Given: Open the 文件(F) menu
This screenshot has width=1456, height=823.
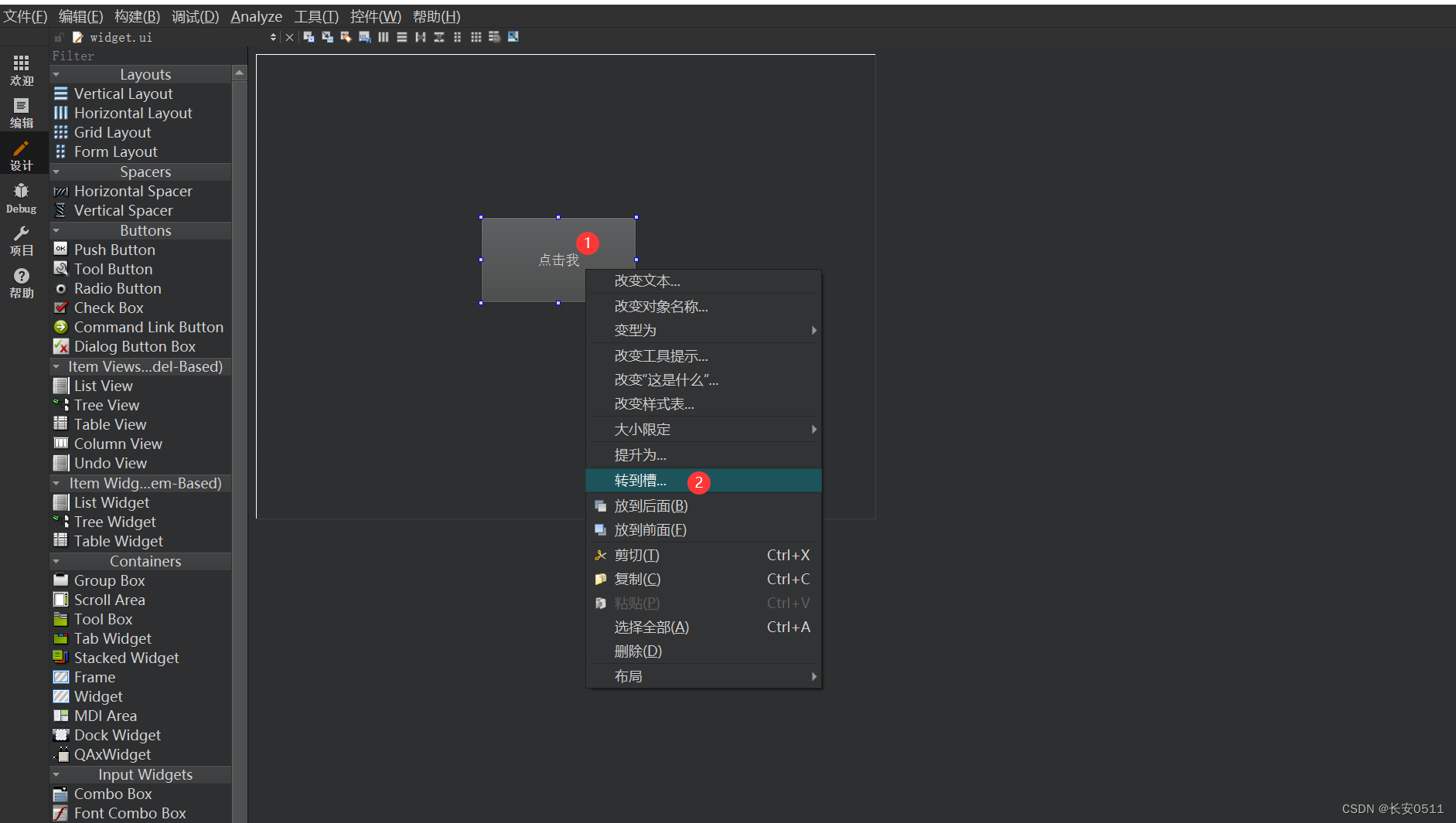Looking at the screenshot, I should coord(26,16).
